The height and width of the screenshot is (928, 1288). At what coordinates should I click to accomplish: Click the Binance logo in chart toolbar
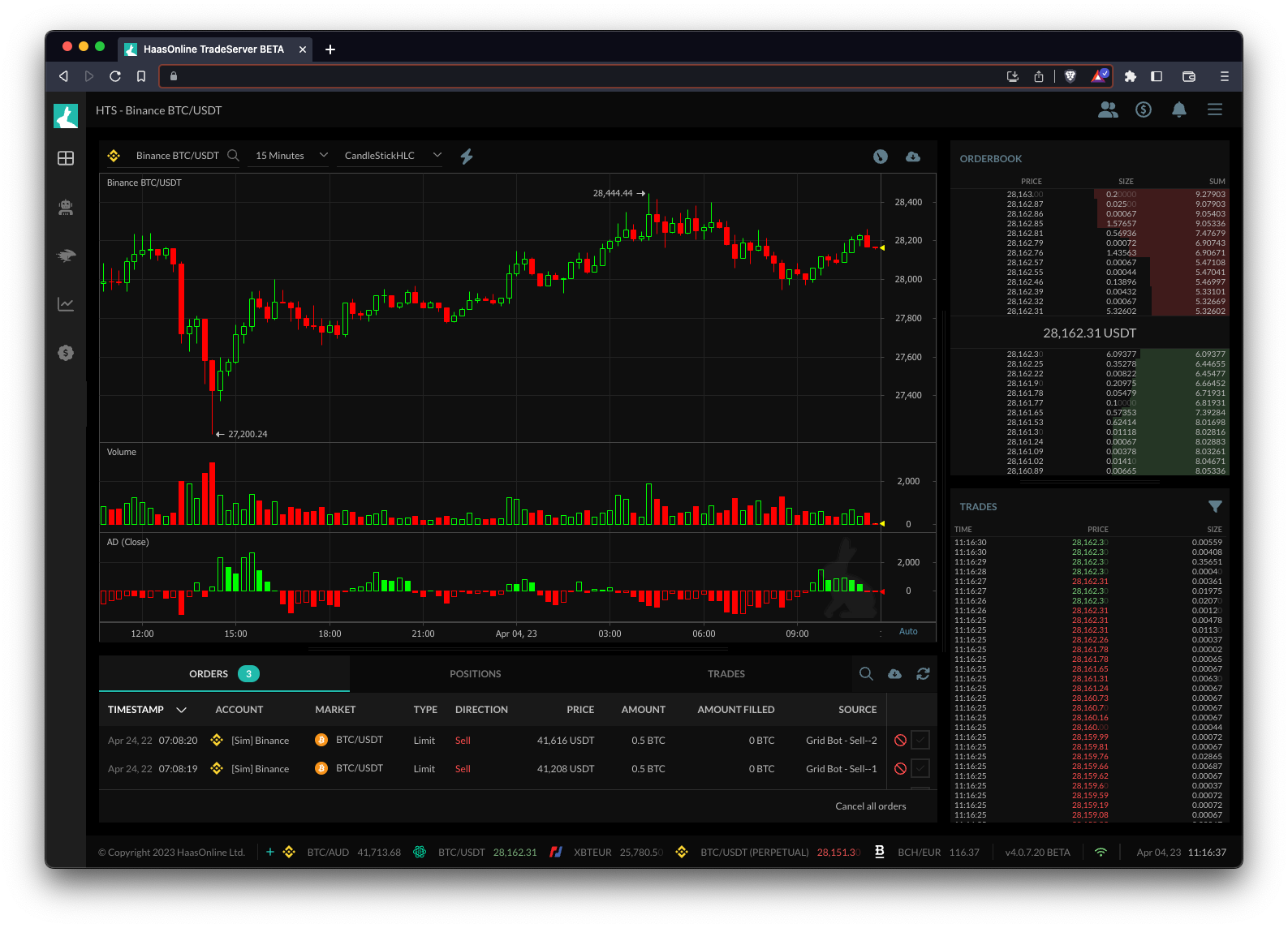point(114,156)
